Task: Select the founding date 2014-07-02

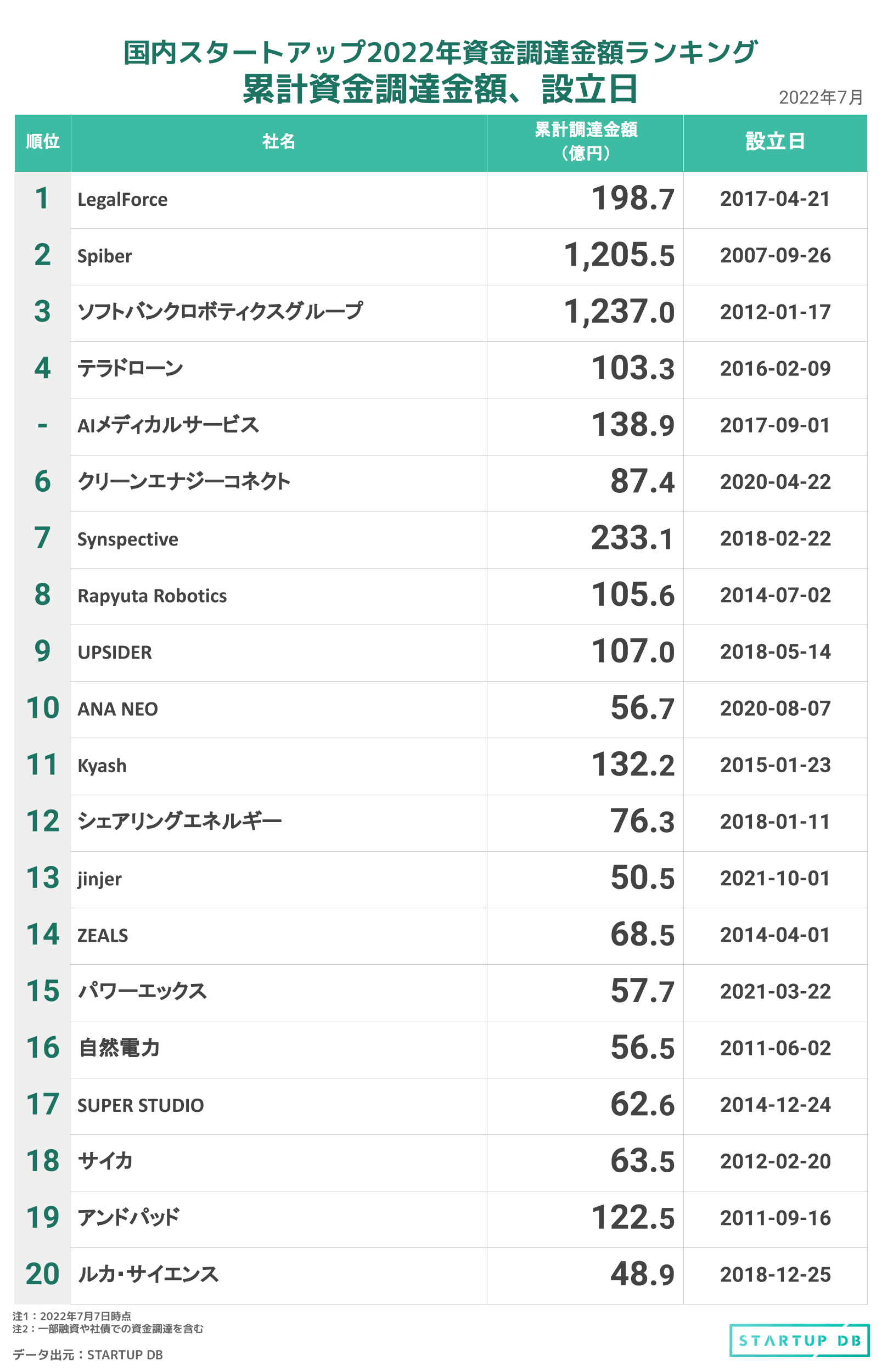Action: point(775,596)
